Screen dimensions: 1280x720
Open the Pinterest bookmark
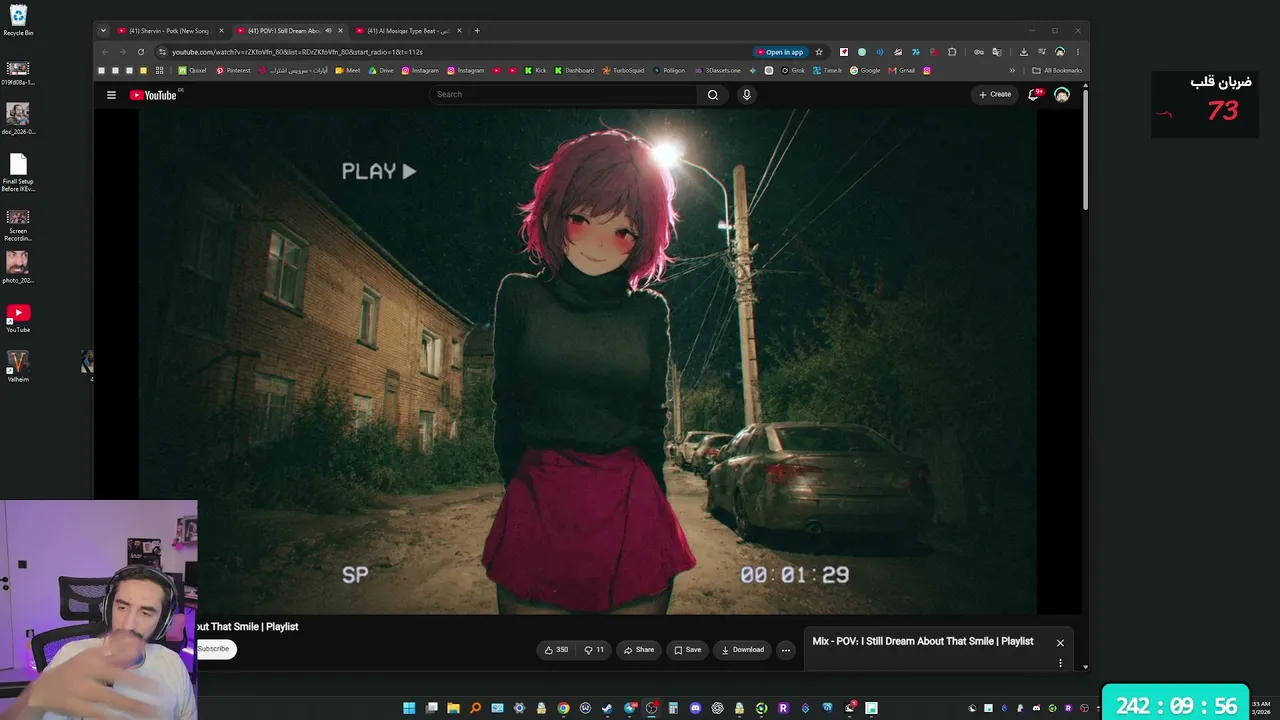233,71
